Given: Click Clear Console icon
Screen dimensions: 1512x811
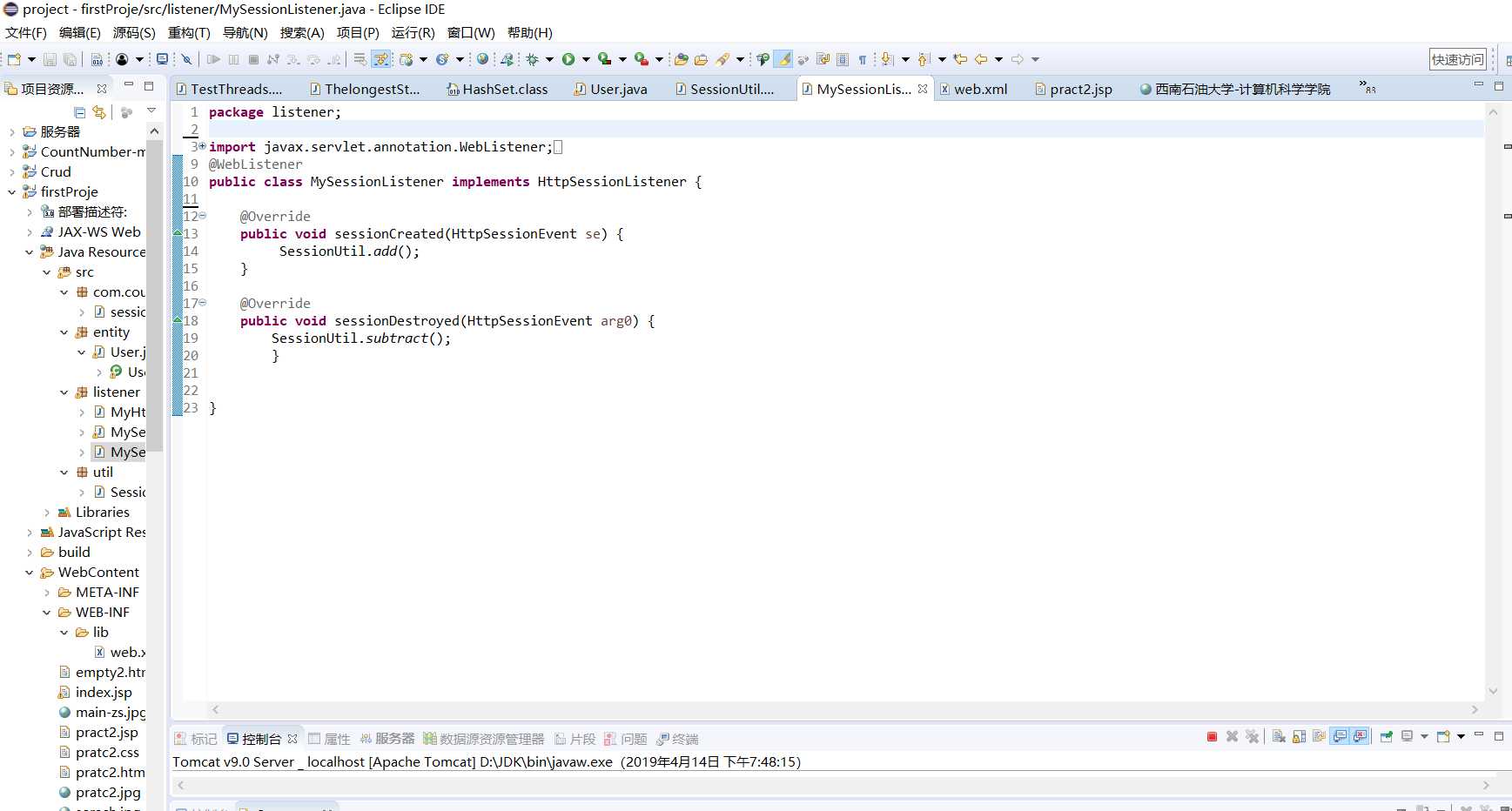Looking at the screenshot, I should click(x=1279, y=736).
